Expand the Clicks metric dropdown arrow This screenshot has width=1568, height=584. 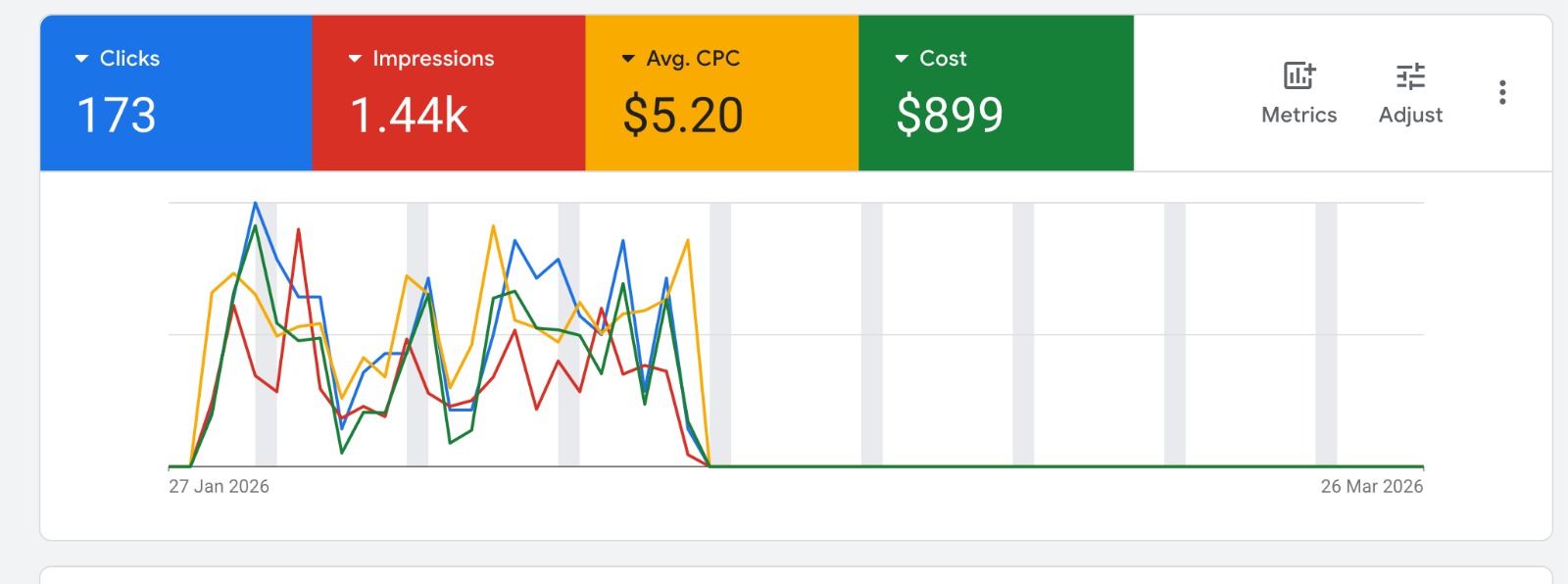tap(81, 59)
